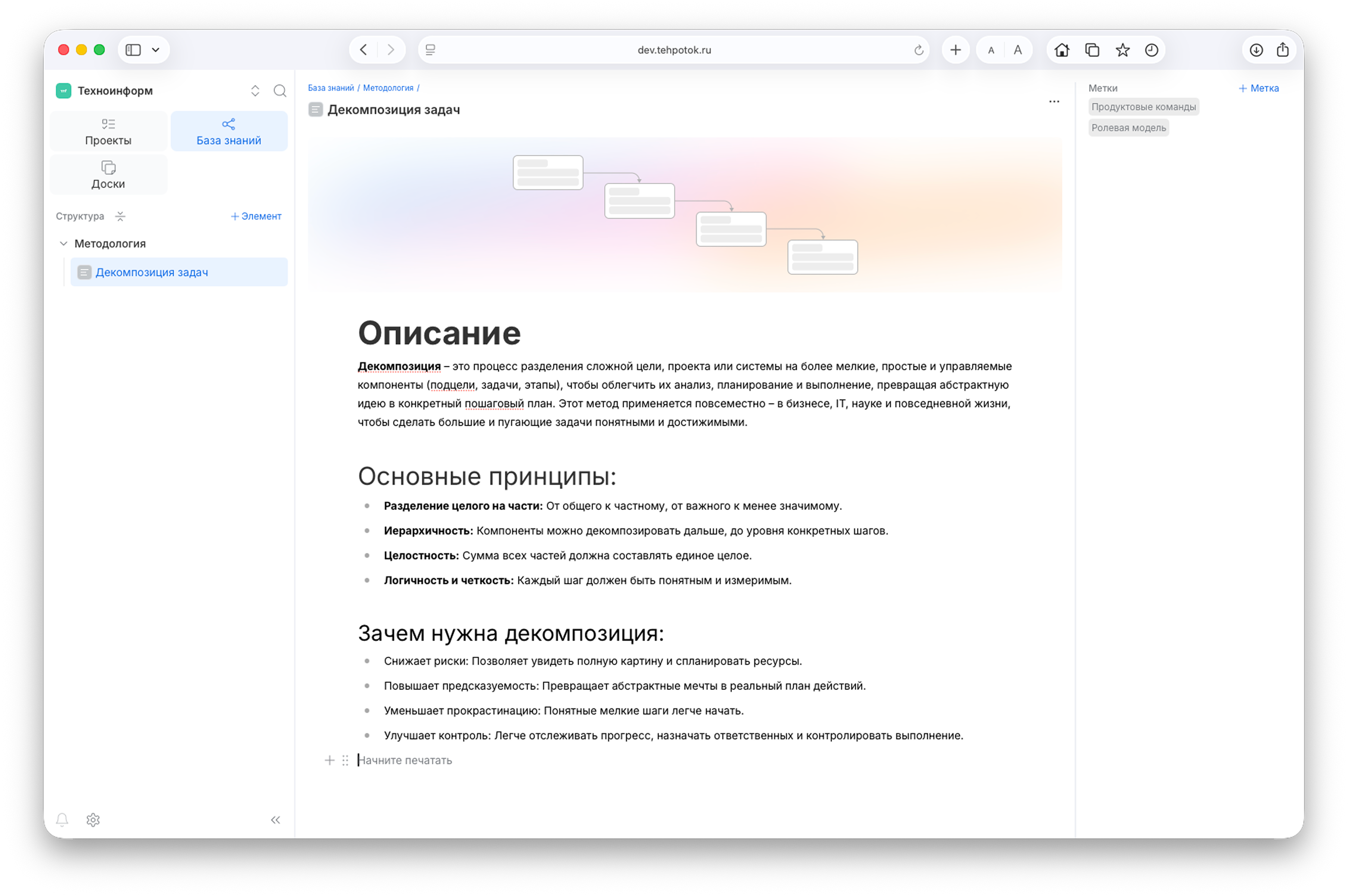Click the notifications bell icon

point(62,819)
